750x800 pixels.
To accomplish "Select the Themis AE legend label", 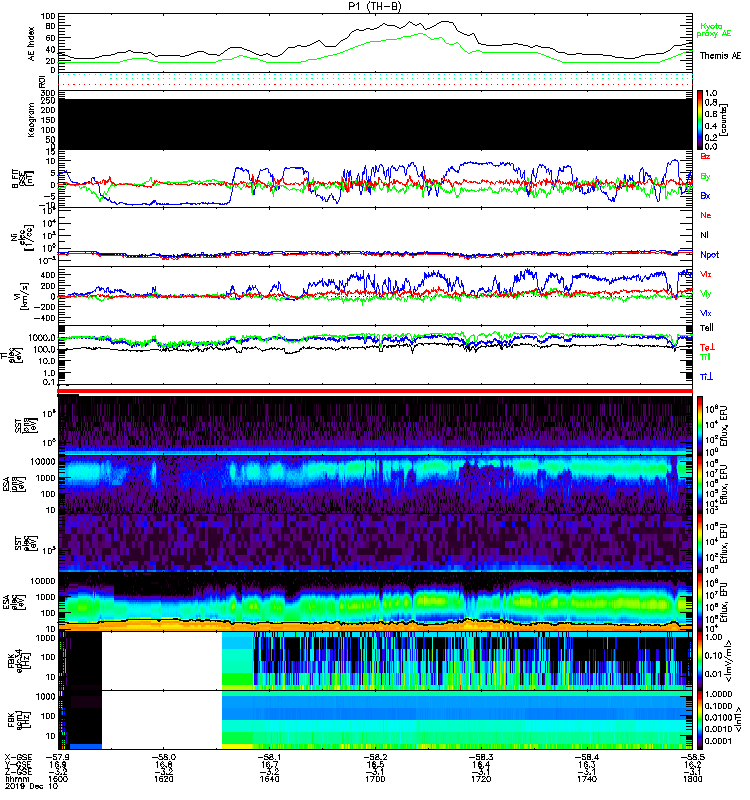I will [x=720, y=56].
